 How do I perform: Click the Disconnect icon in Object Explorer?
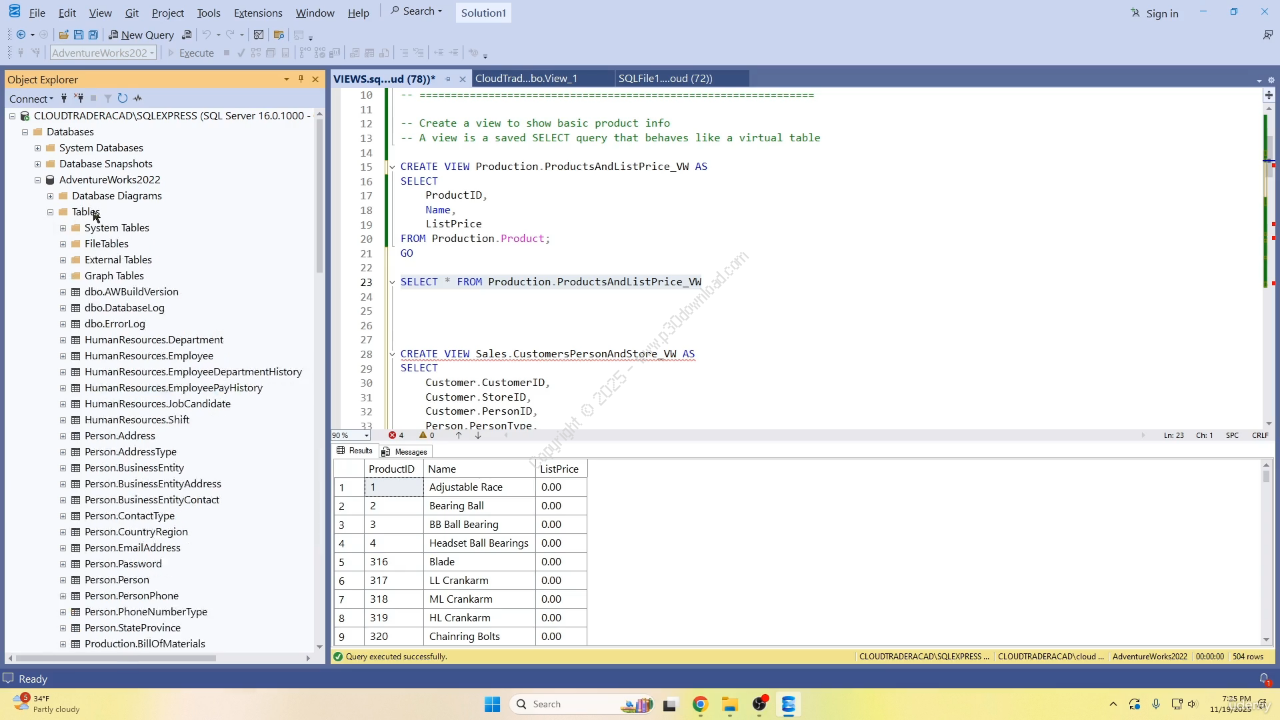click(78, 98)
